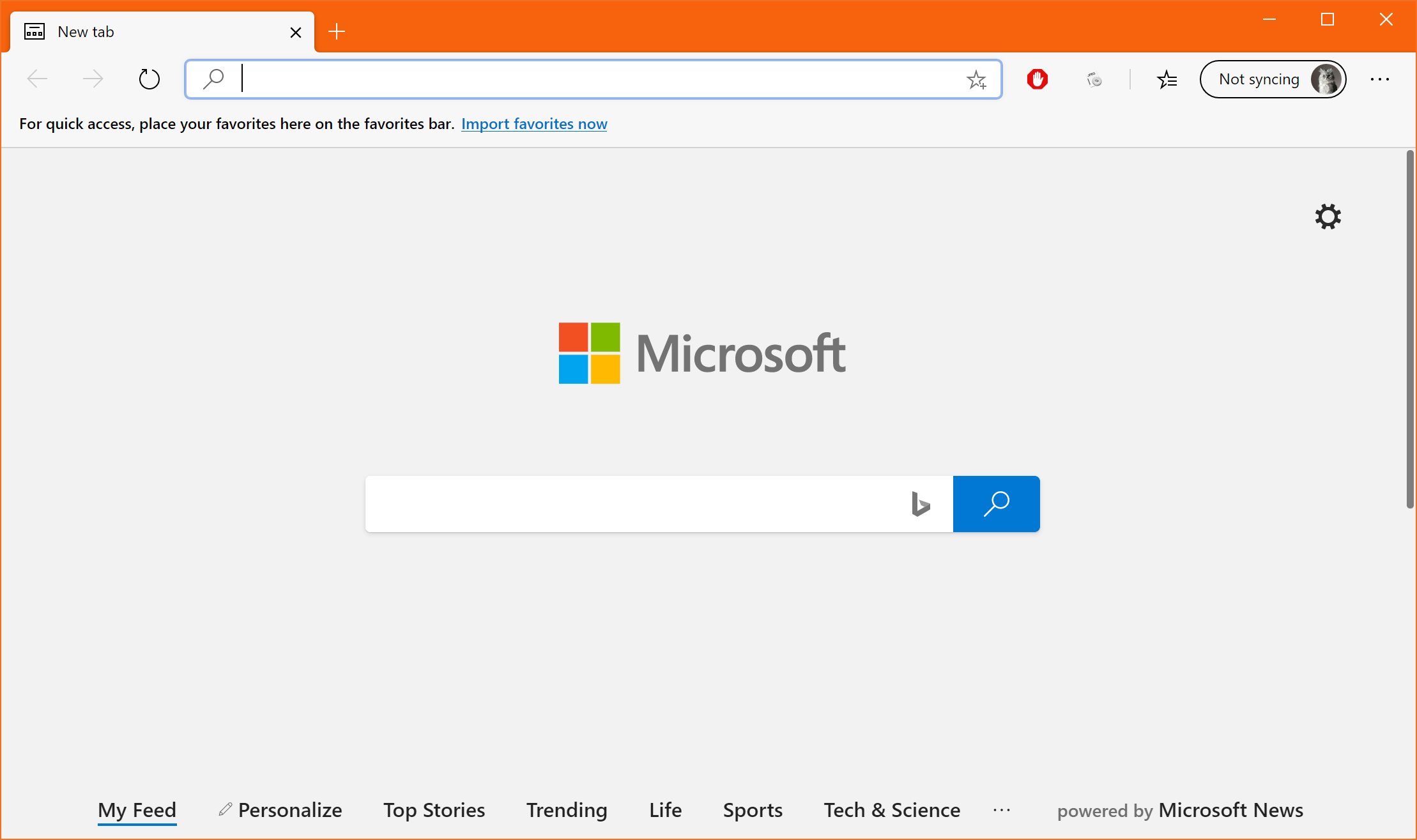
Task: Close the browser window
Action: 1386,19
